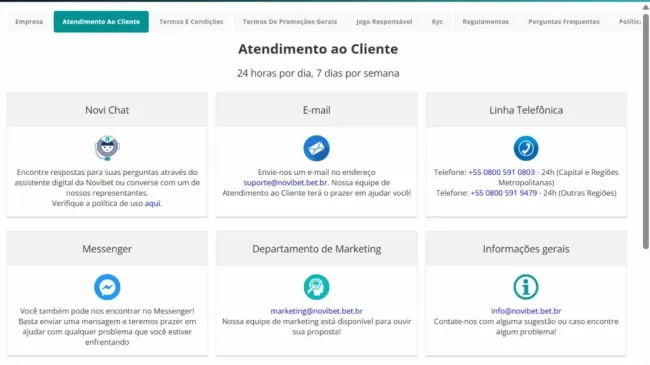Open the Kyc tab
This screenshot has height=365, width=650.
click(437, 22)
